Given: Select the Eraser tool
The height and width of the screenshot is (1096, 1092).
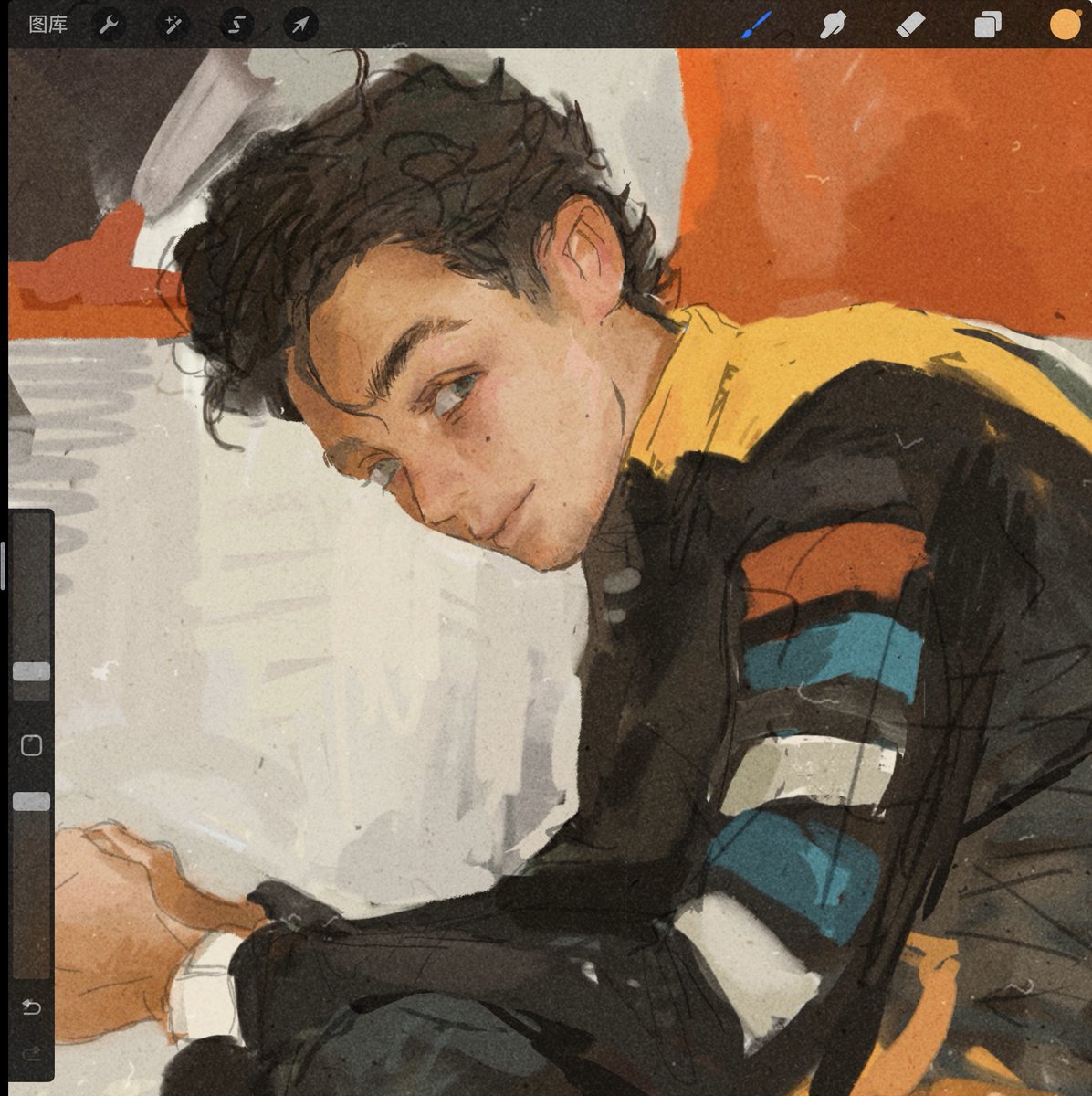Looking at the screenshot, I should coord(910,25).
